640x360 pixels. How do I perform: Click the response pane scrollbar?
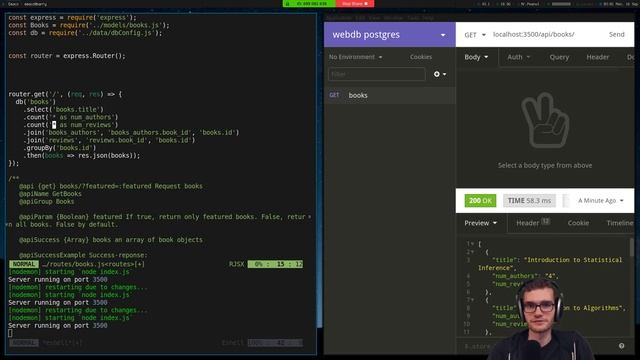click(x=632, y=247)
